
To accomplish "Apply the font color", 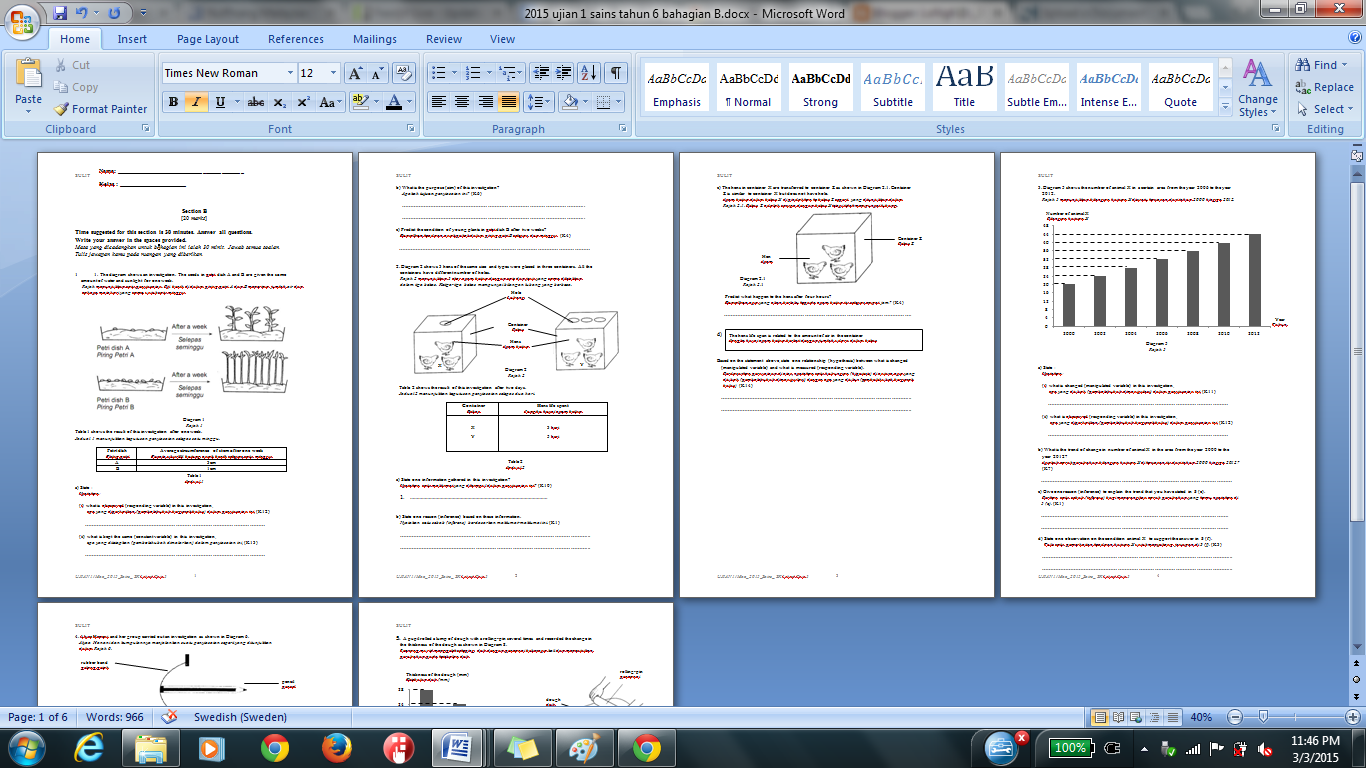I will pyautogui.click(x=395, y=102).
